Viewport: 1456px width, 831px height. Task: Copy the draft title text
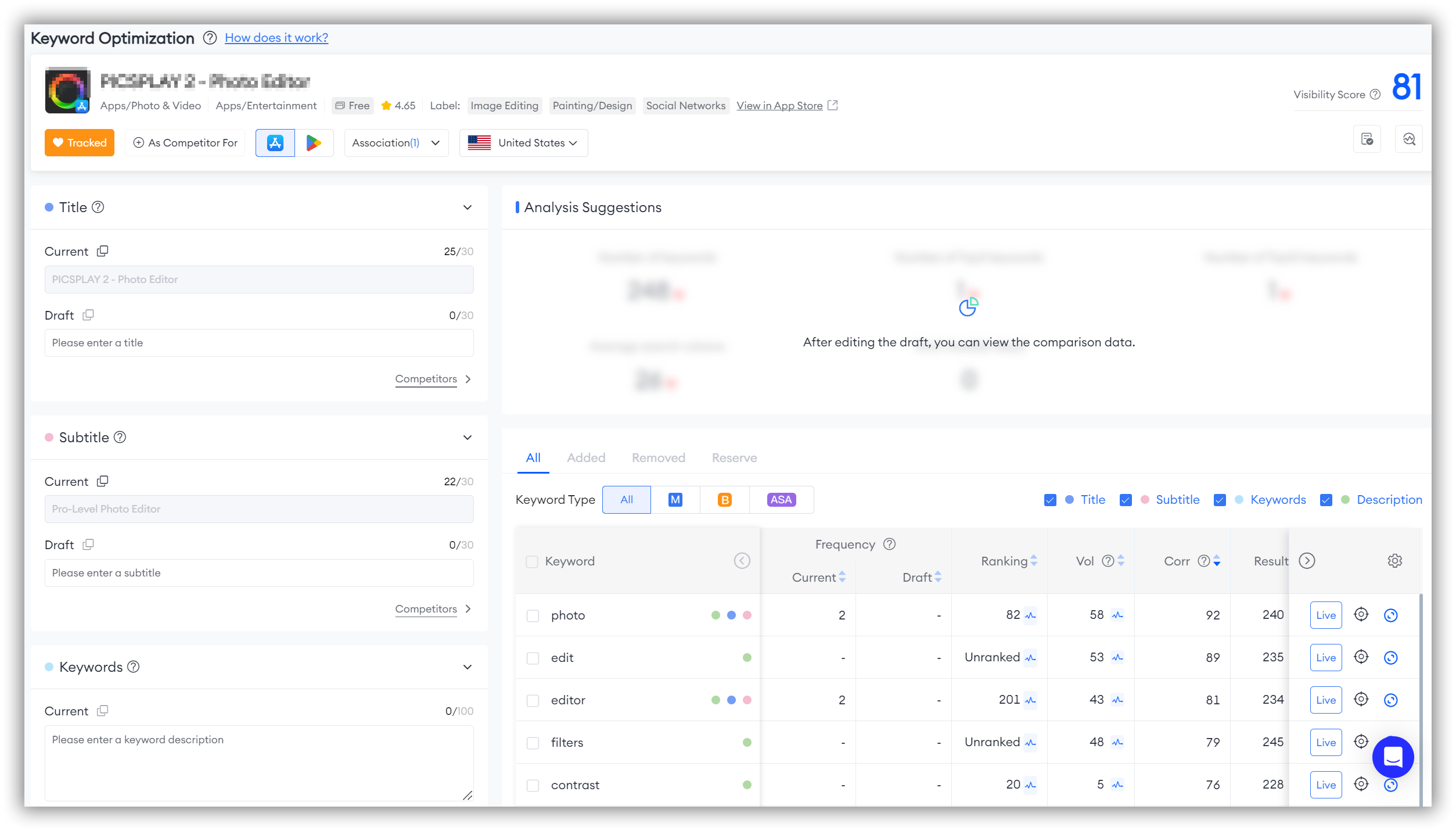[88, 315]
